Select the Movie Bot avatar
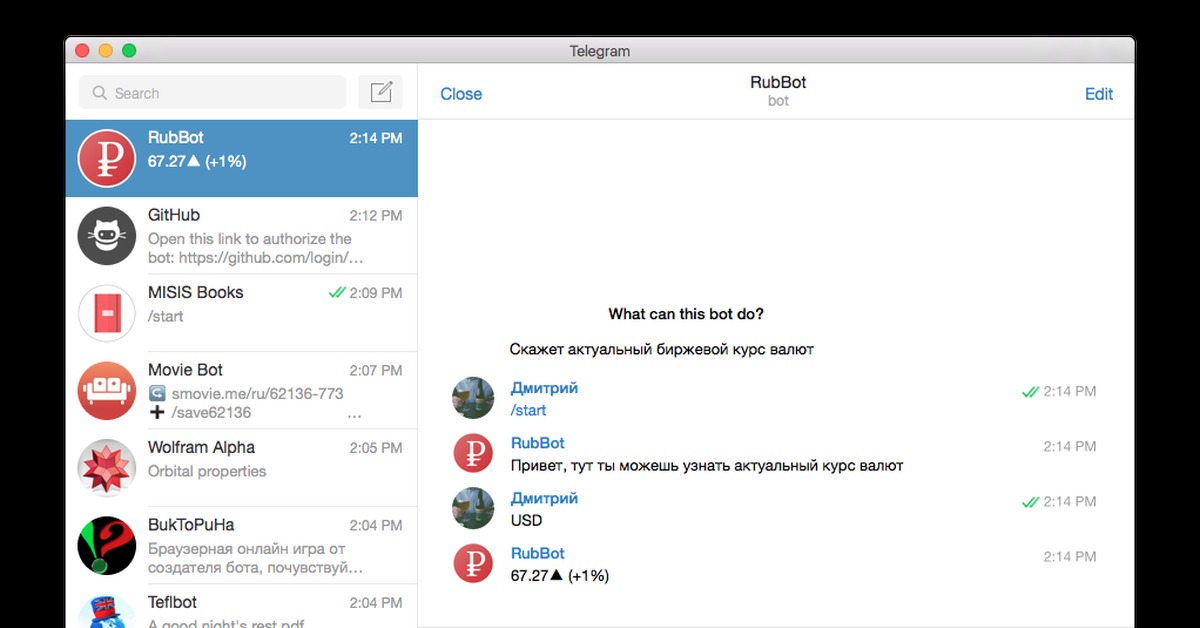1200x628 pixels. pos(106,390)
